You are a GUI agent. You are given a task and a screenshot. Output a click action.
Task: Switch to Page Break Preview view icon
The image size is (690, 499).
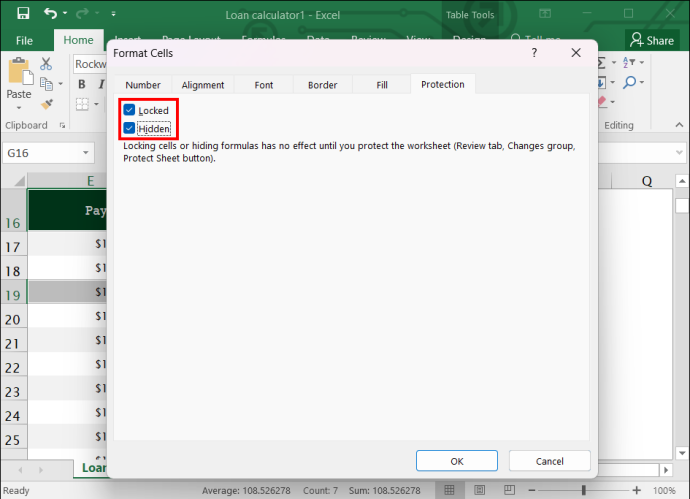(x=509, y=490)
